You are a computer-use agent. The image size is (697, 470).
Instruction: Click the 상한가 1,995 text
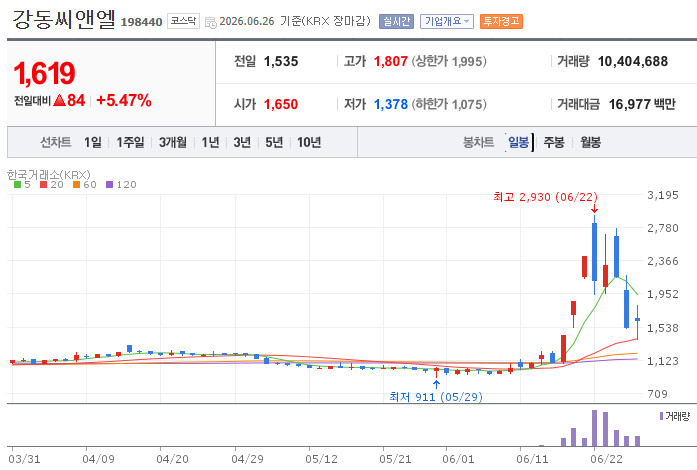coord(449,61)
